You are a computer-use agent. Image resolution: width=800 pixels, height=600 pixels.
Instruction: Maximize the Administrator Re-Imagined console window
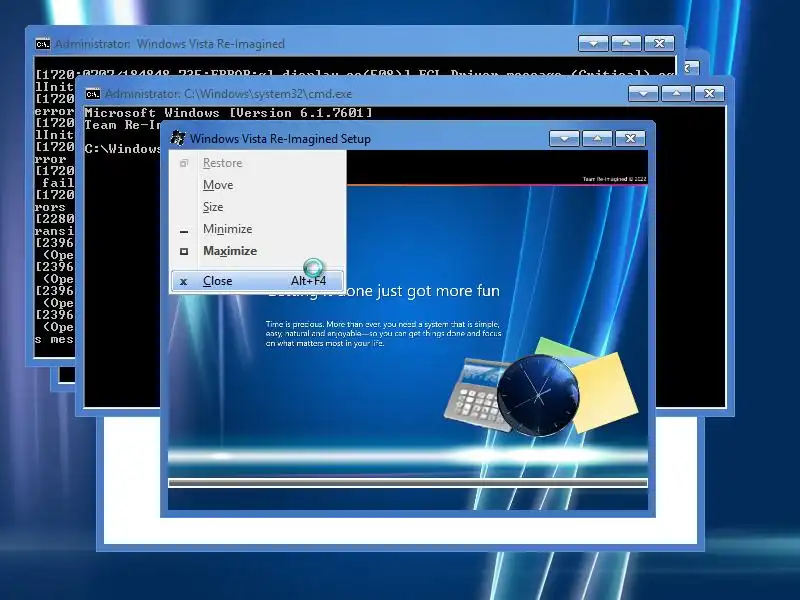[626, 43]
